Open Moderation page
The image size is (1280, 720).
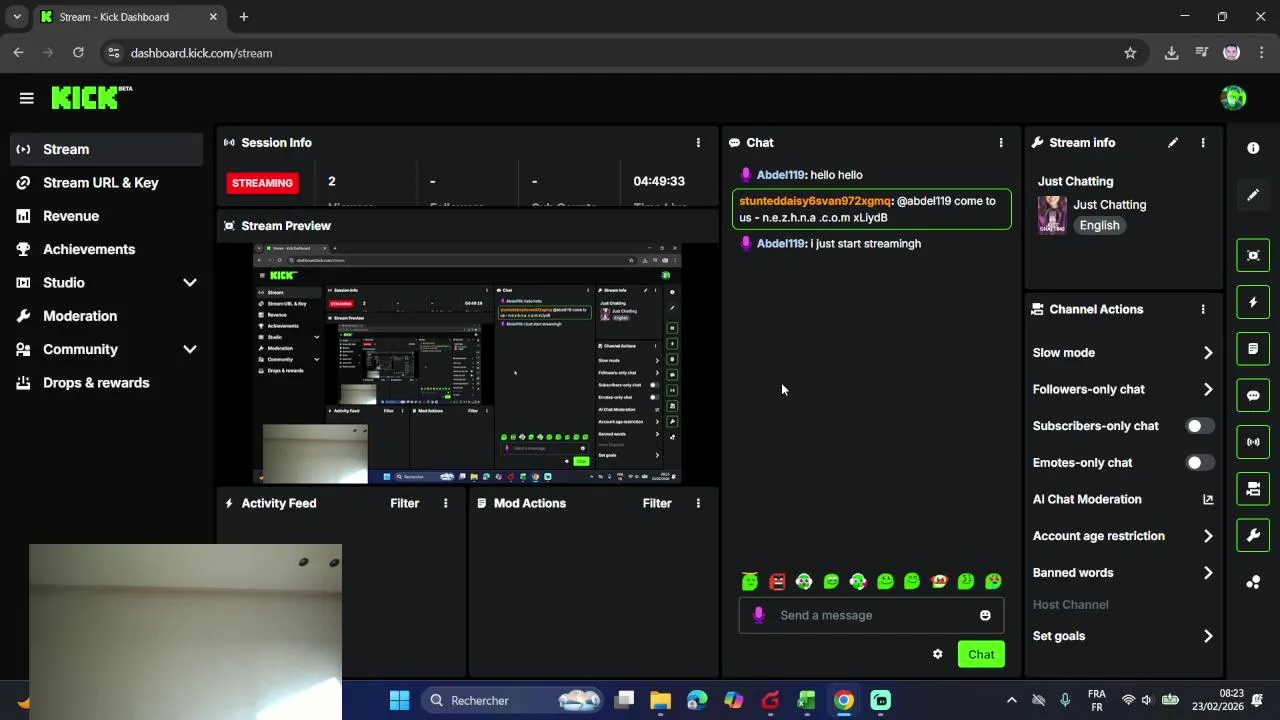pyautogui.click(x=106, y=316)
